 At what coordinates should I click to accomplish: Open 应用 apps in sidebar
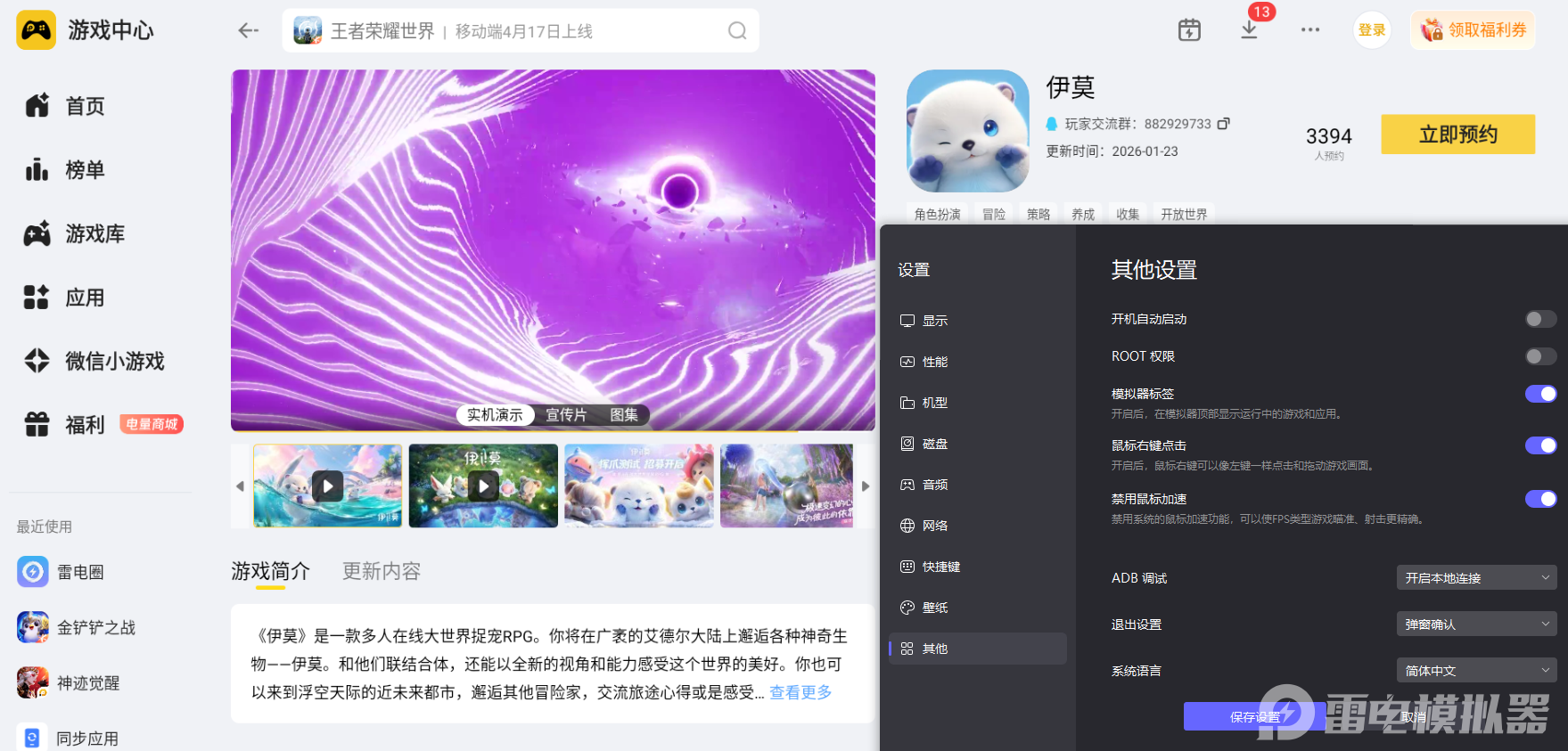(x=64, y=298)
